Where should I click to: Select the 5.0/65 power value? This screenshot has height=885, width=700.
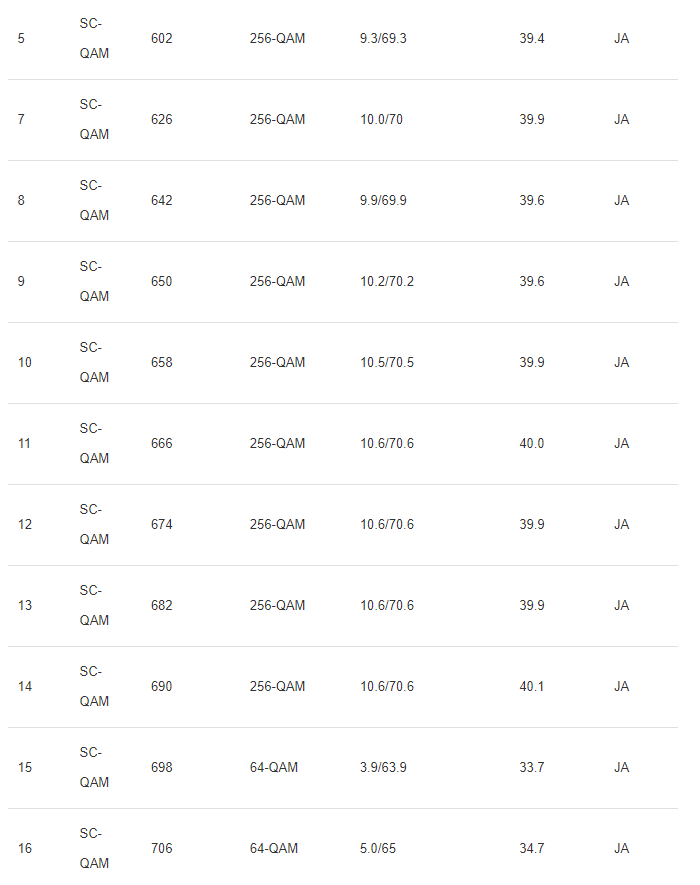[x=378, y=849]
